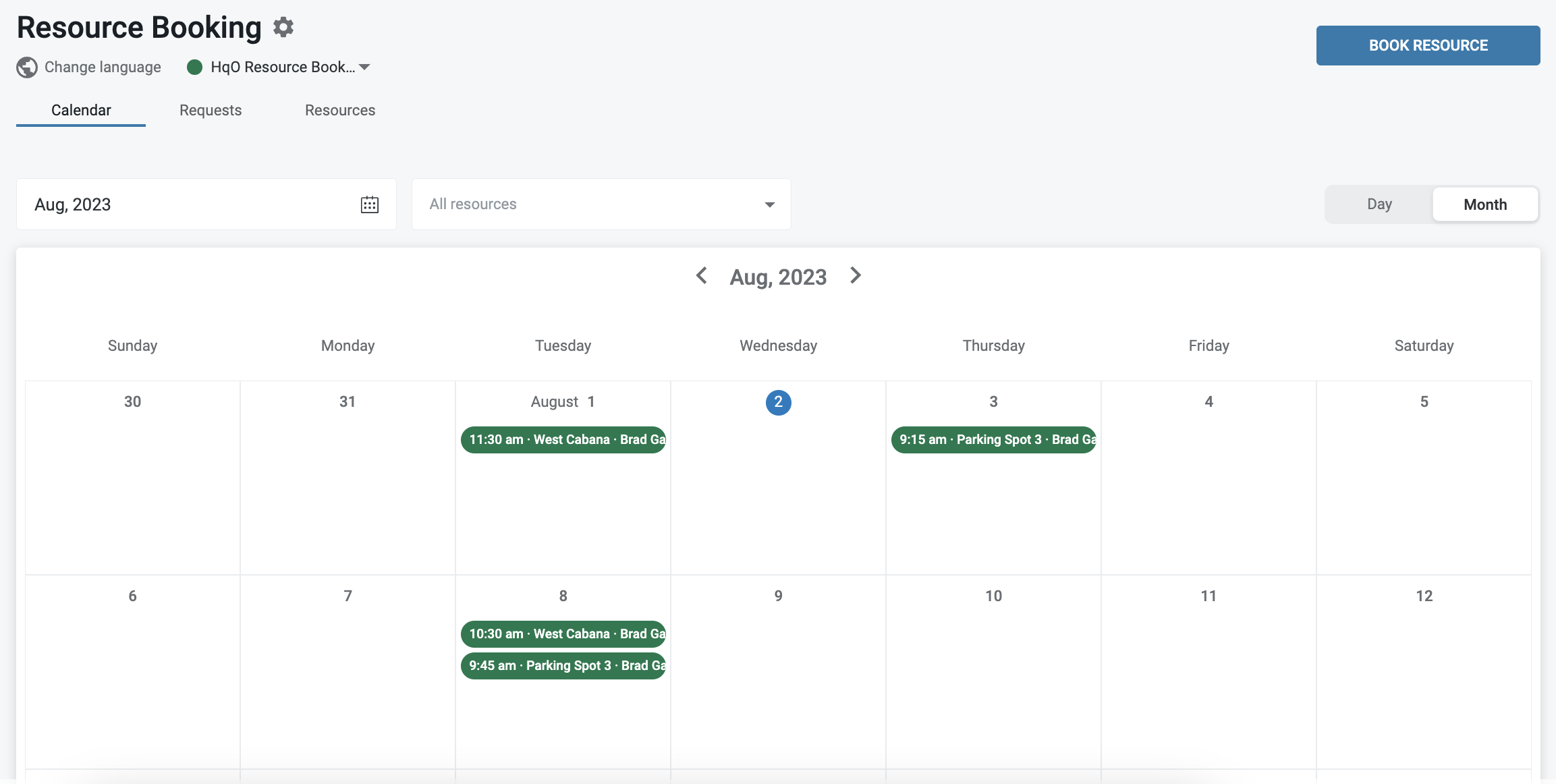Advance to next month with right chevron
Viewport: 1556px width, 784px height.
[856, 275]
